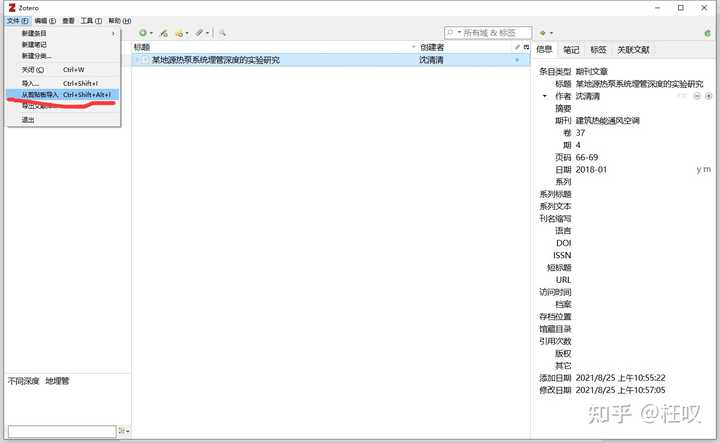Select 新建分类 menu entry
The image size is (720, 443).
click(63, 56)
